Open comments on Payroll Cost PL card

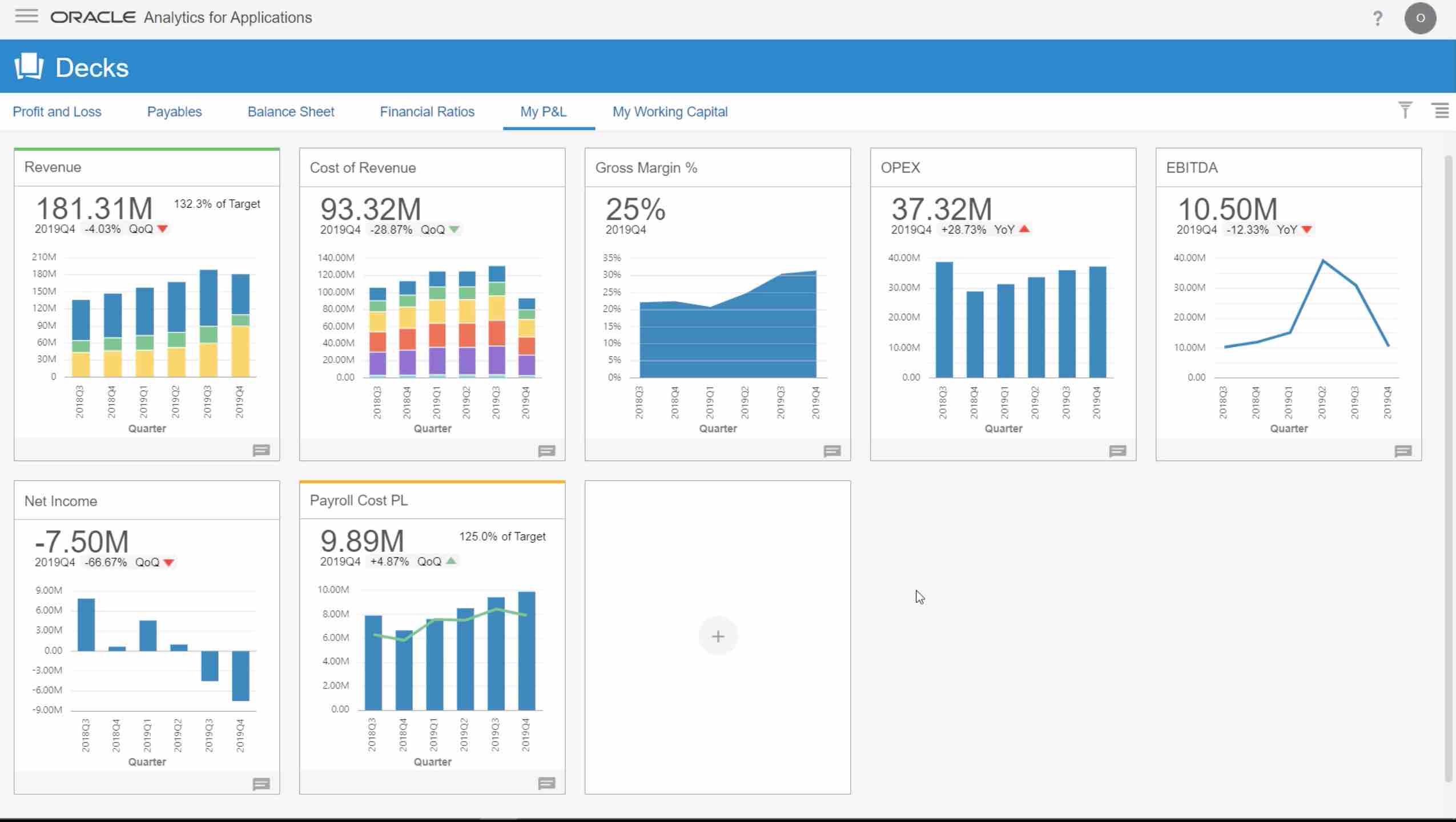pos(546,783)
